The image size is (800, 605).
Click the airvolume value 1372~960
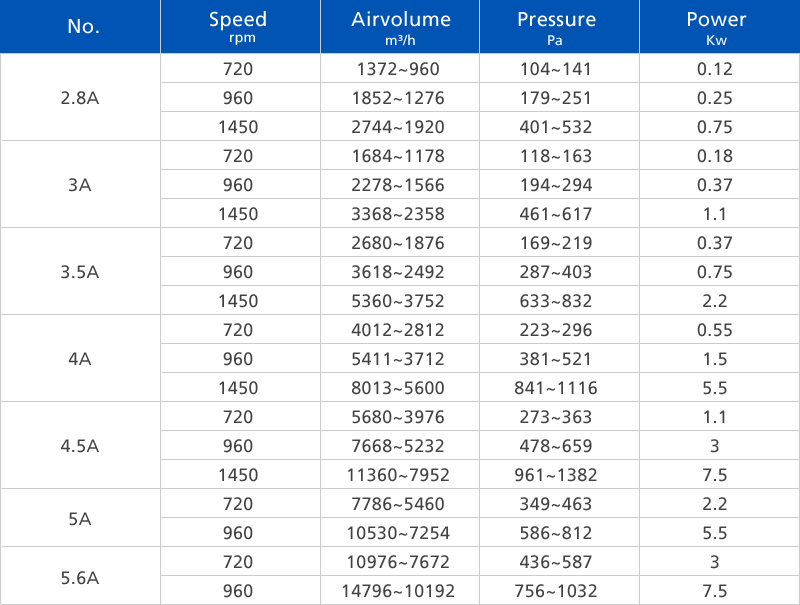pyautogui.click(x=400, y=69)
